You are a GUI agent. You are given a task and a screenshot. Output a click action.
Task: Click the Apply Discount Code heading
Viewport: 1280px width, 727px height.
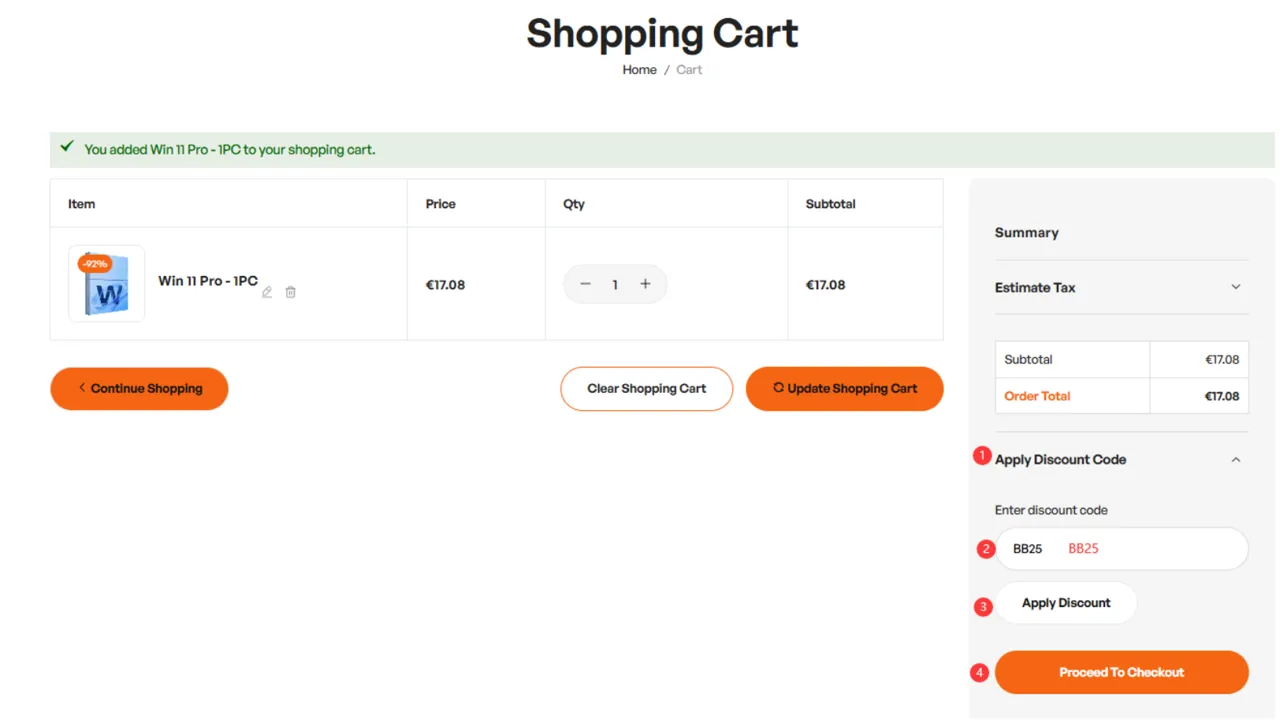click(x=1060, y=460)
